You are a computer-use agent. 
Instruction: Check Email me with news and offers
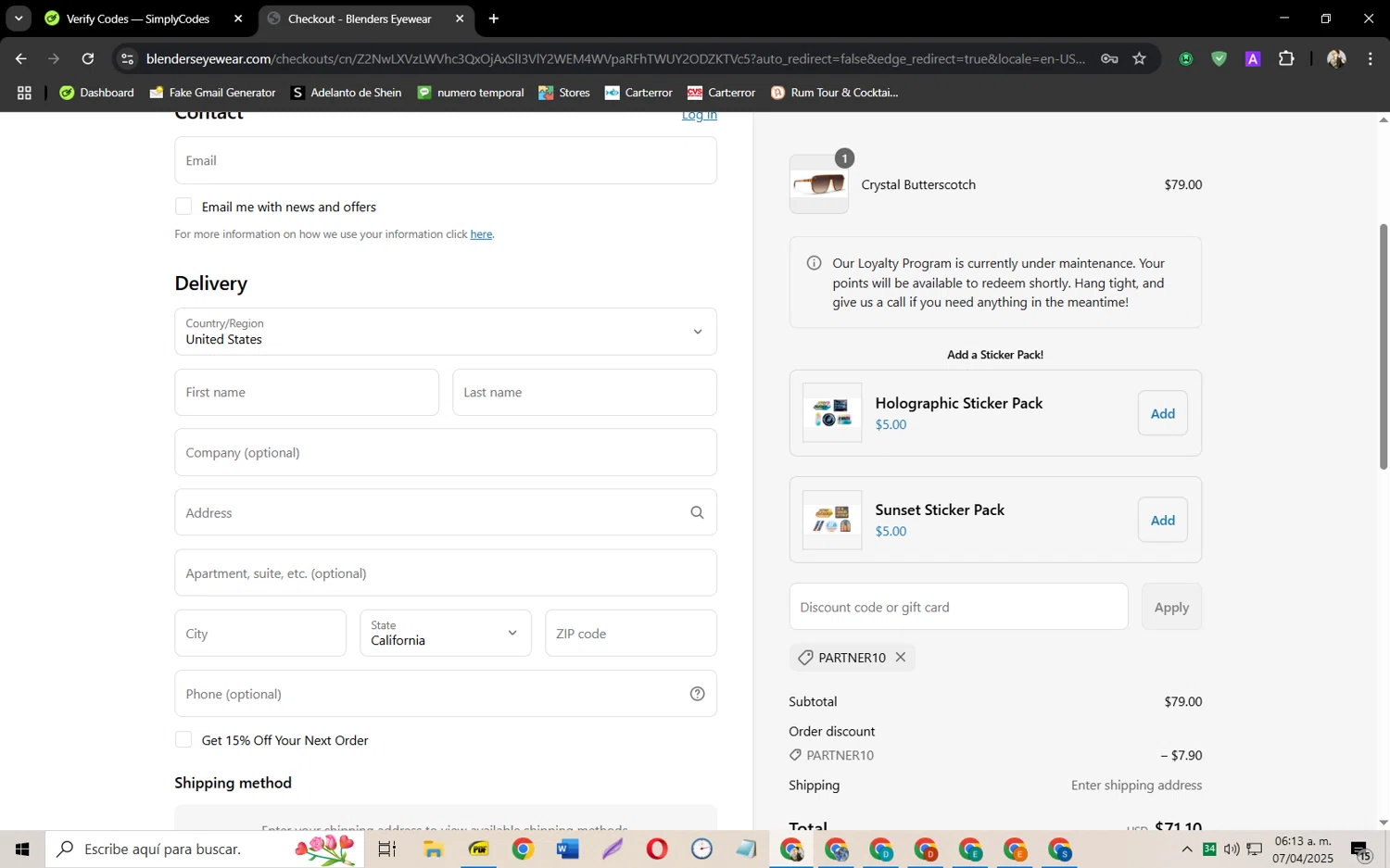tap(183, 207)
